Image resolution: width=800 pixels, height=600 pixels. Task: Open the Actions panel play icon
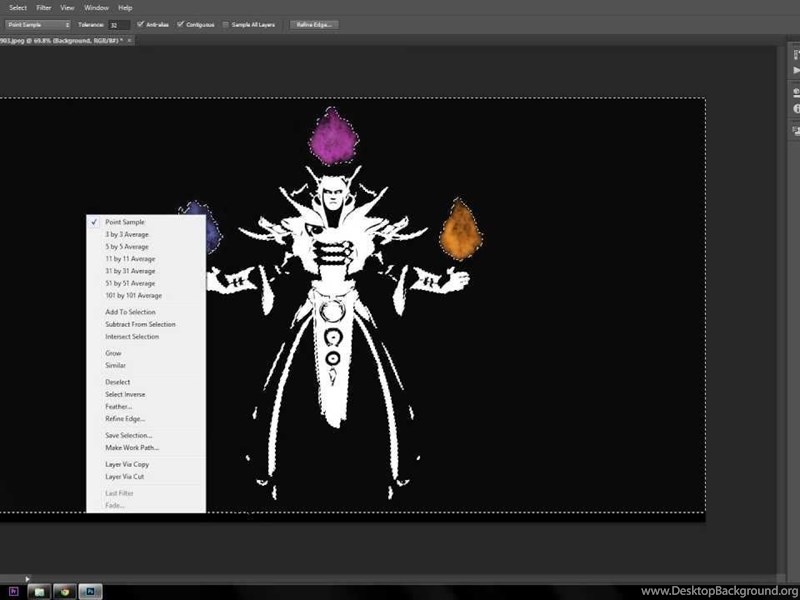796,70
